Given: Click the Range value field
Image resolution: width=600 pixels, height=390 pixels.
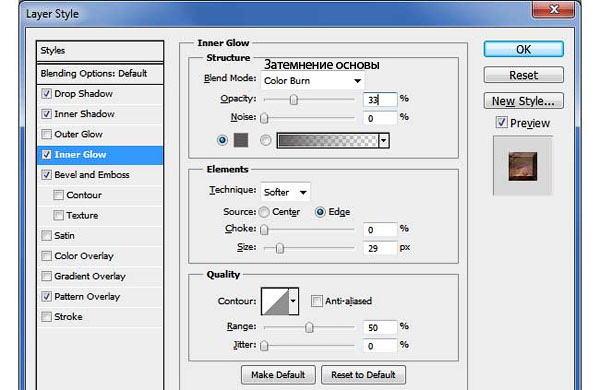Looking at the screenshot, I should click(x=380, y=327).
